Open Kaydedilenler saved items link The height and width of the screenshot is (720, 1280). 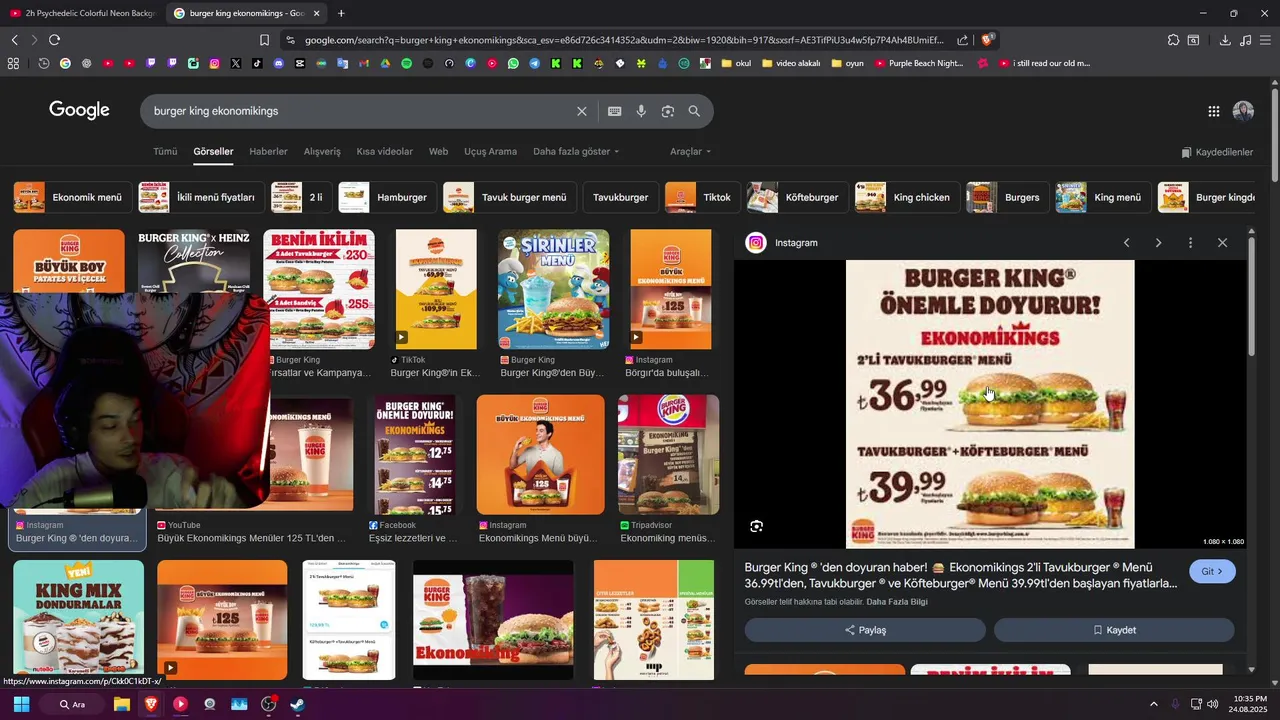click(1217, 152)
